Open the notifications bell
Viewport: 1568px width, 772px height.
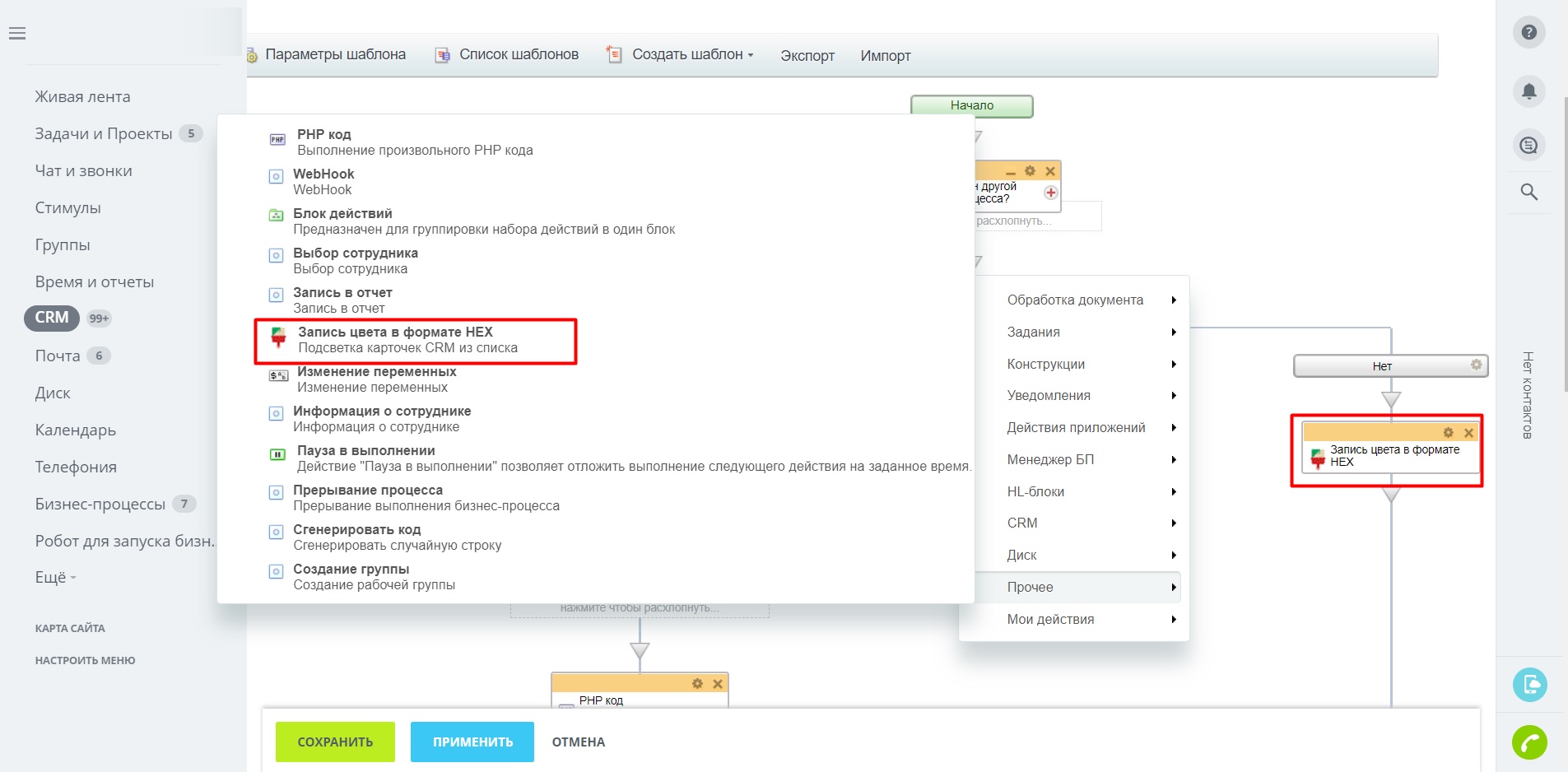coord(1528,91)
